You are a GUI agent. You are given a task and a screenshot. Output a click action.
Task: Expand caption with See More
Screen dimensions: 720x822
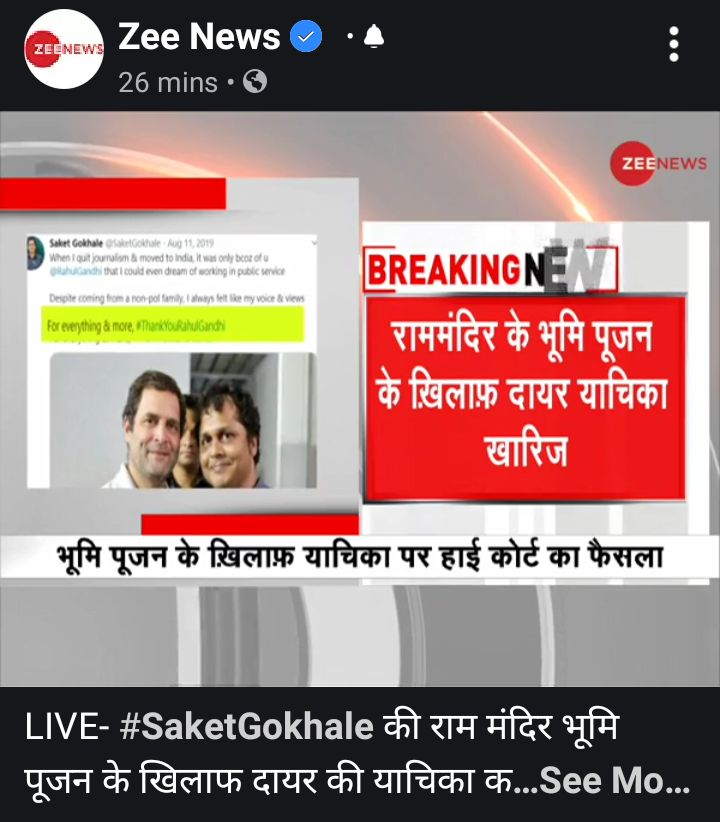click(615, 780)
